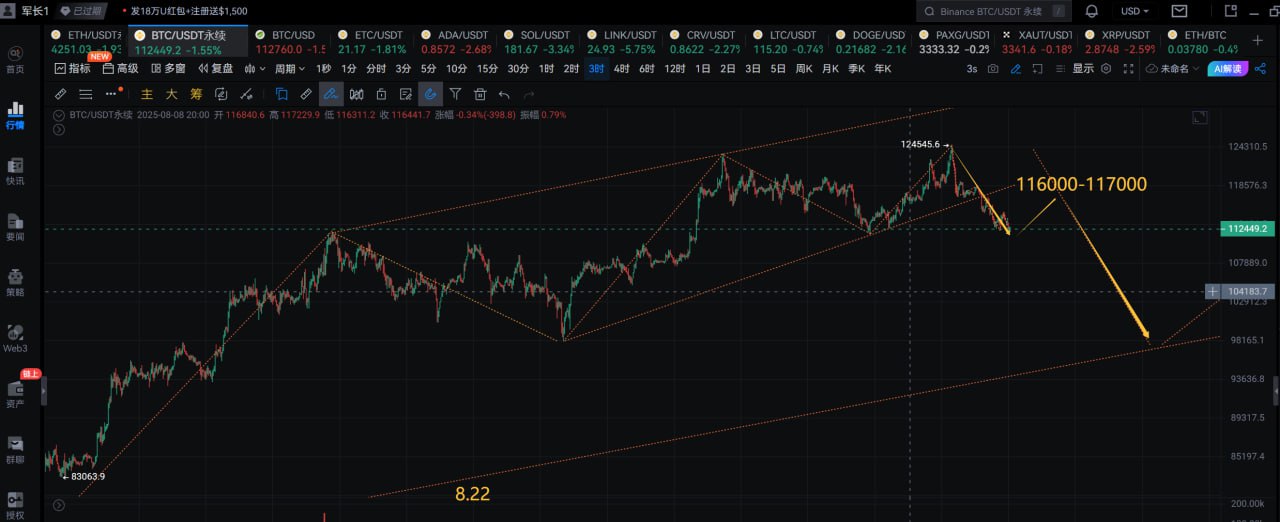This screenshot has width=1280, height=522.
Task: Toggle the lock drawings icon
Action: coord(381,94)
